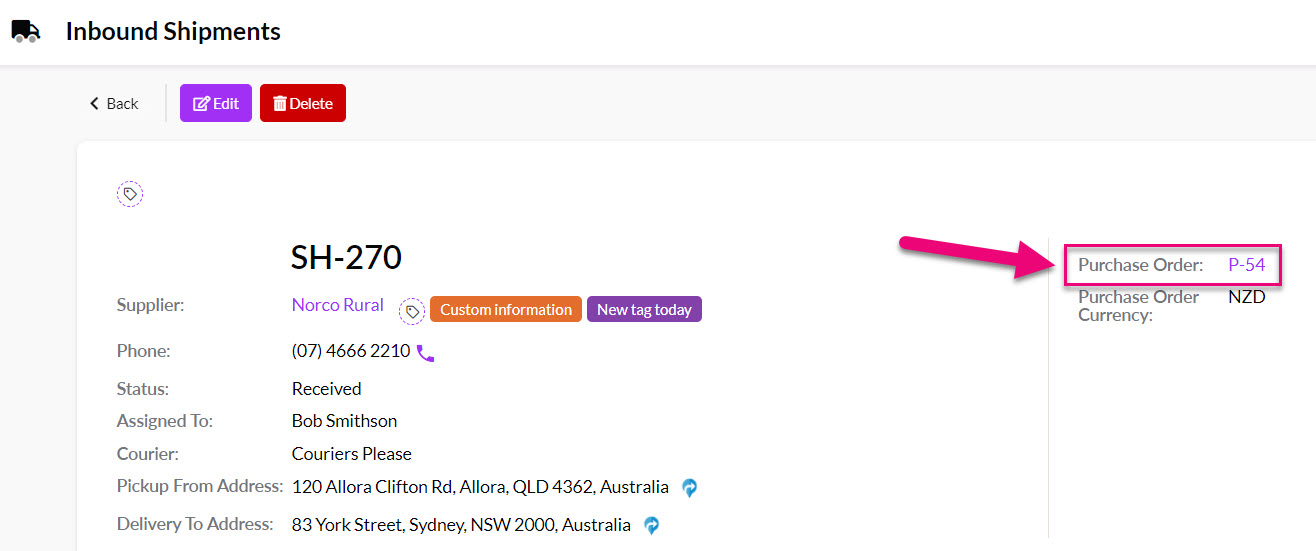Click the tag icon next to Norco Rural

(412, 312)
